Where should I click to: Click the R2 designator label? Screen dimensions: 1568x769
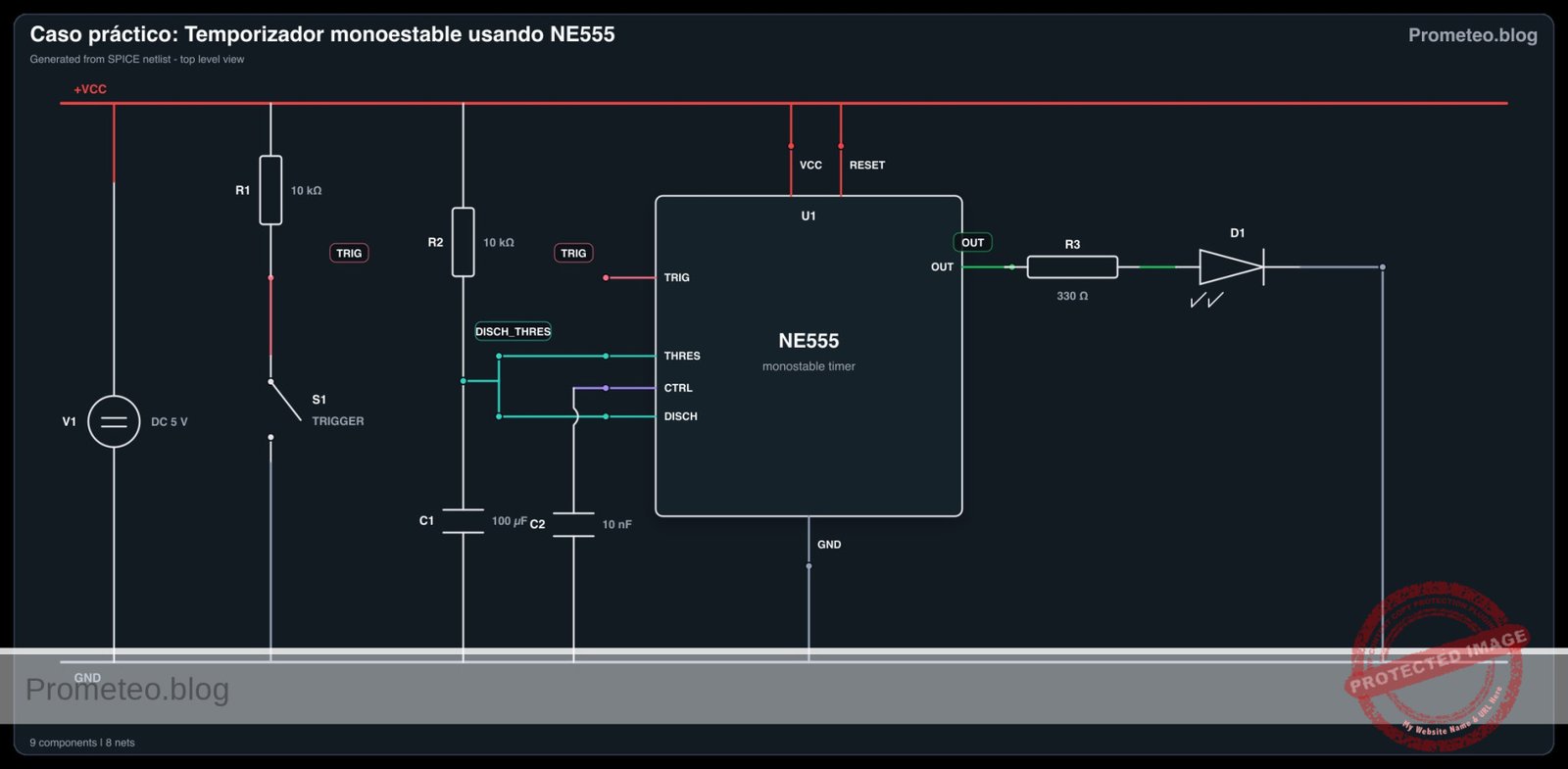[435, 243]
